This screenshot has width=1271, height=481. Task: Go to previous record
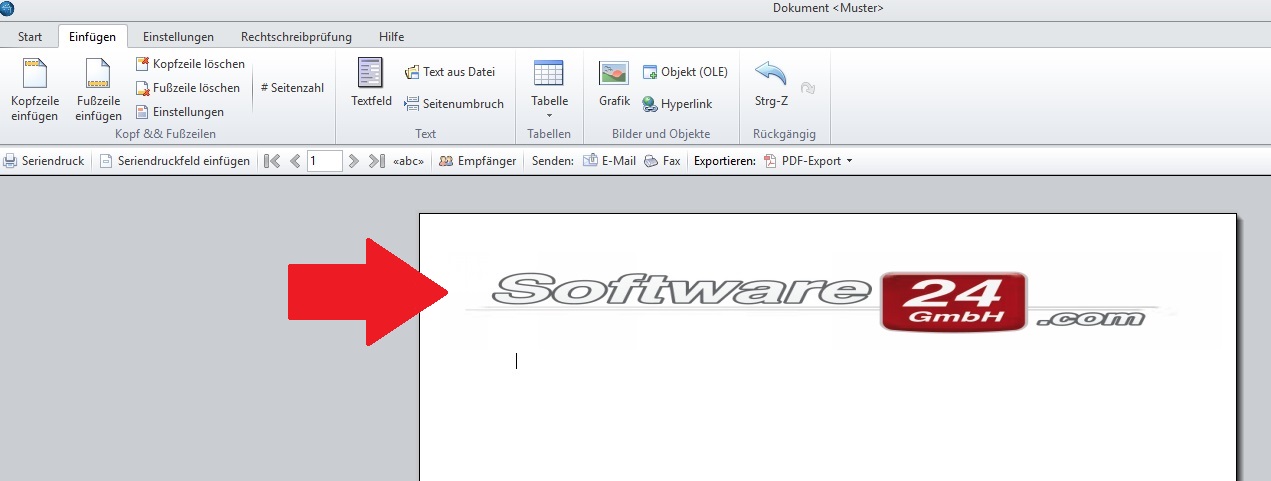click(295, 161)
